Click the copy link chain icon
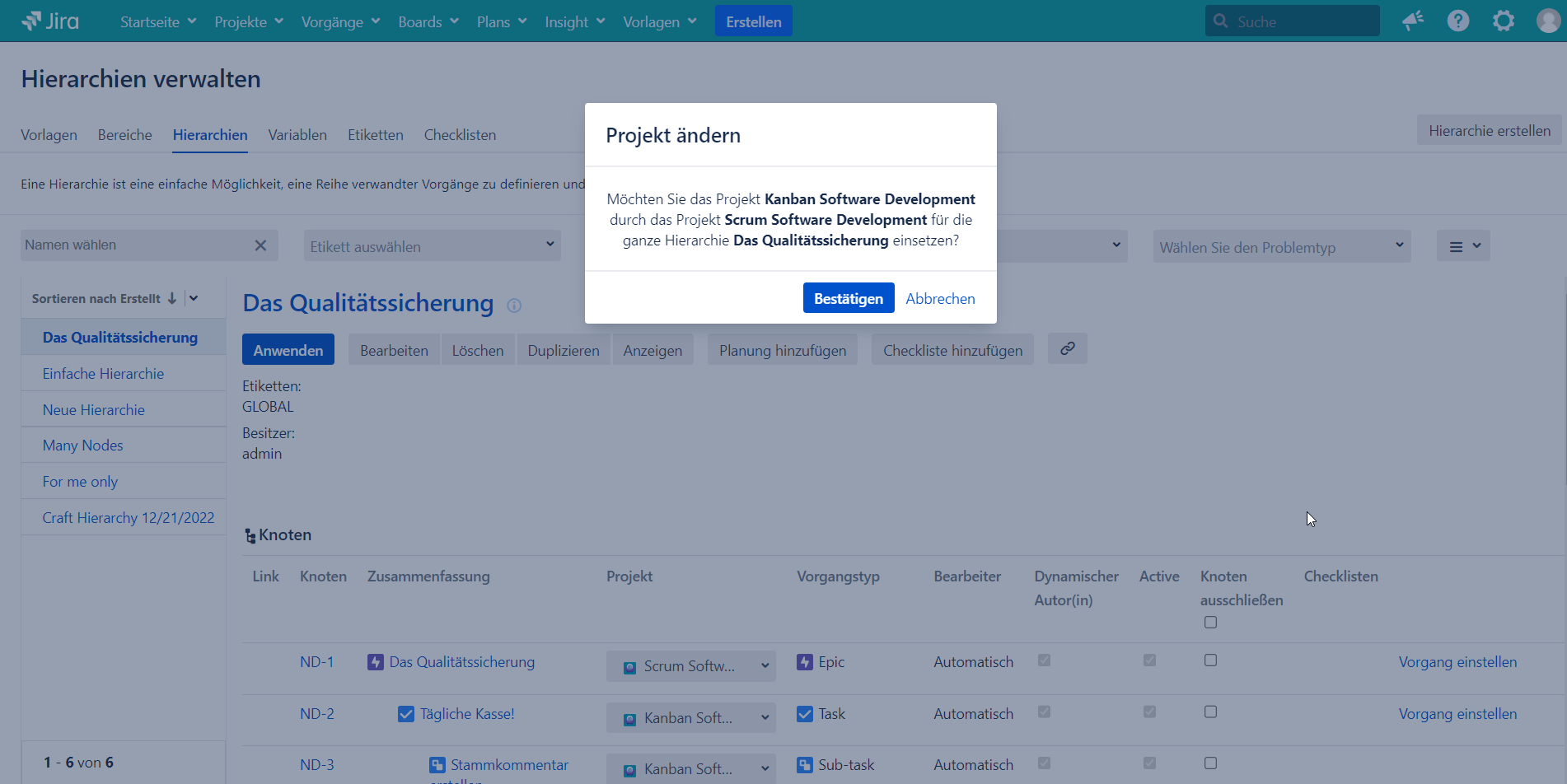 coord(1067,349)
